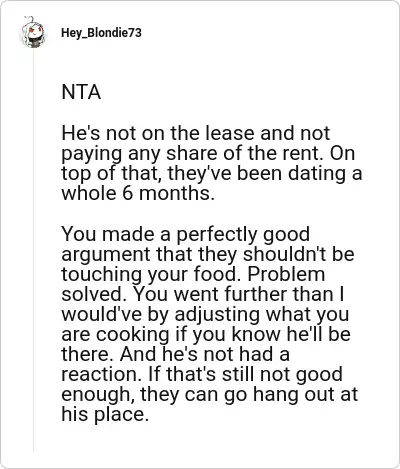Image resolution: width=400 pixels, height=469 pixels.
Task: Click the line 'touching your food. Problem'
Action: [193, 274]
